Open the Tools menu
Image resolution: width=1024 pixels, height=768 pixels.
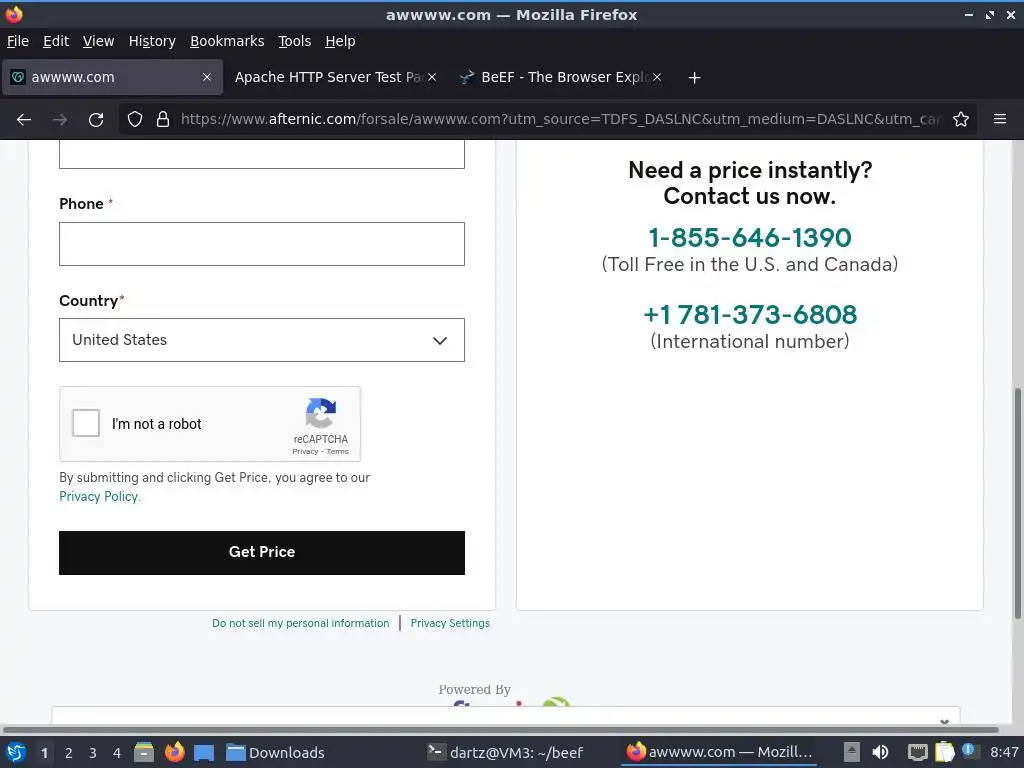[295, 41]
